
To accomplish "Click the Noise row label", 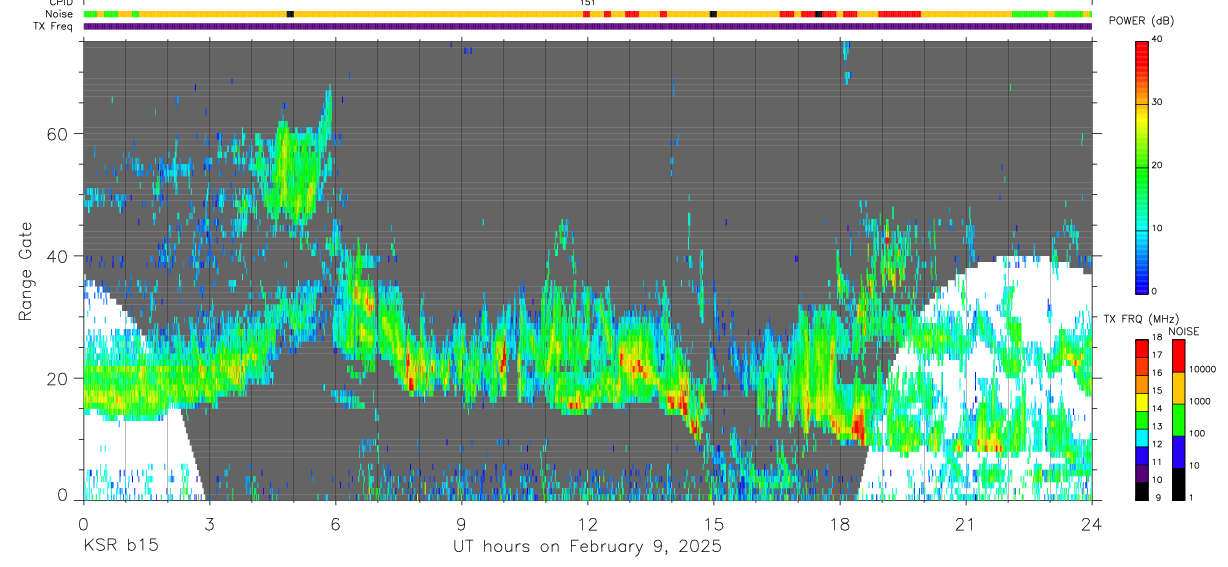I will point(60,14).
